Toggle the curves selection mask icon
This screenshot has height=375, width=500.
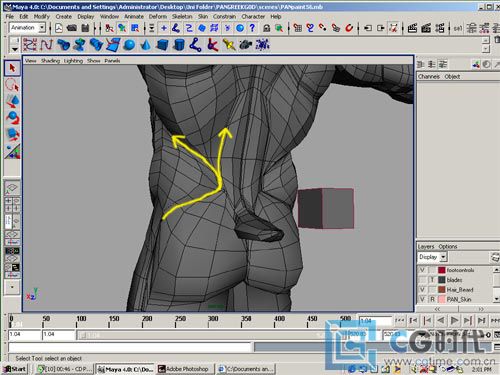[189, 28]
